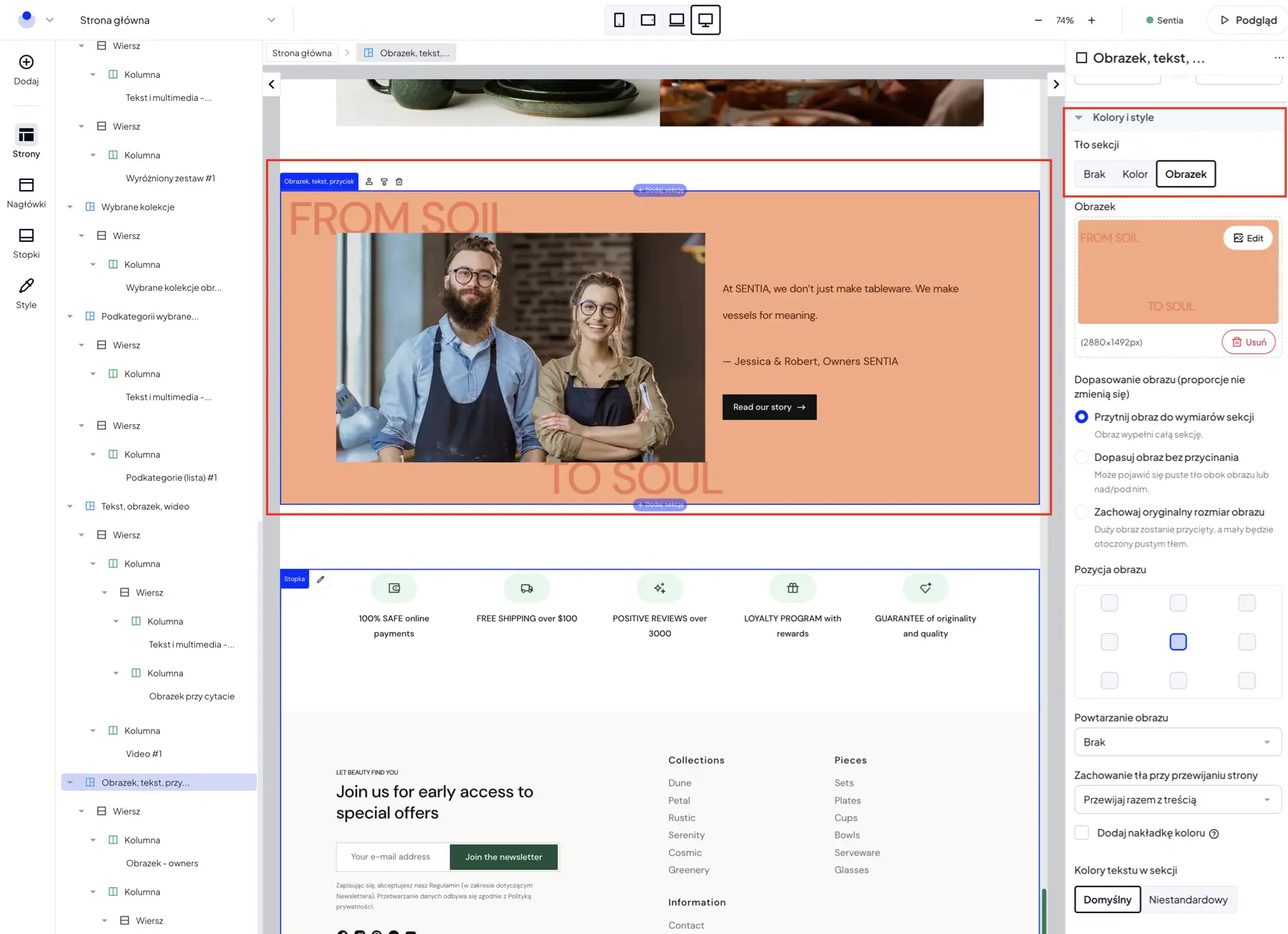
Task: Choose Obrazek for section background
Action: point(1186,174)
